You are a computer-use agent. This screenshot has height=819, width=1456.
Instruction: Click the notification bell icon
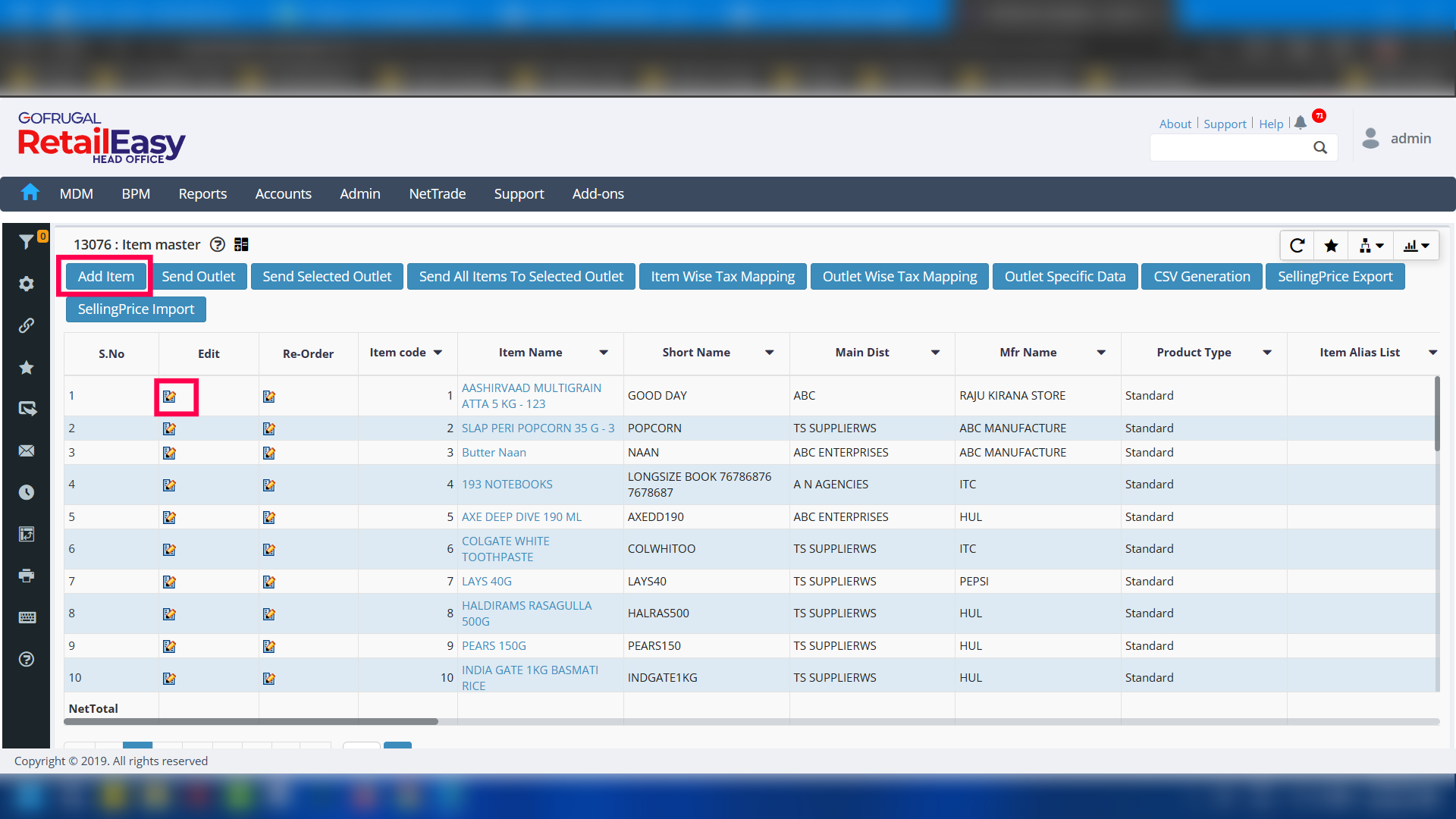(x=1301, y=123)
